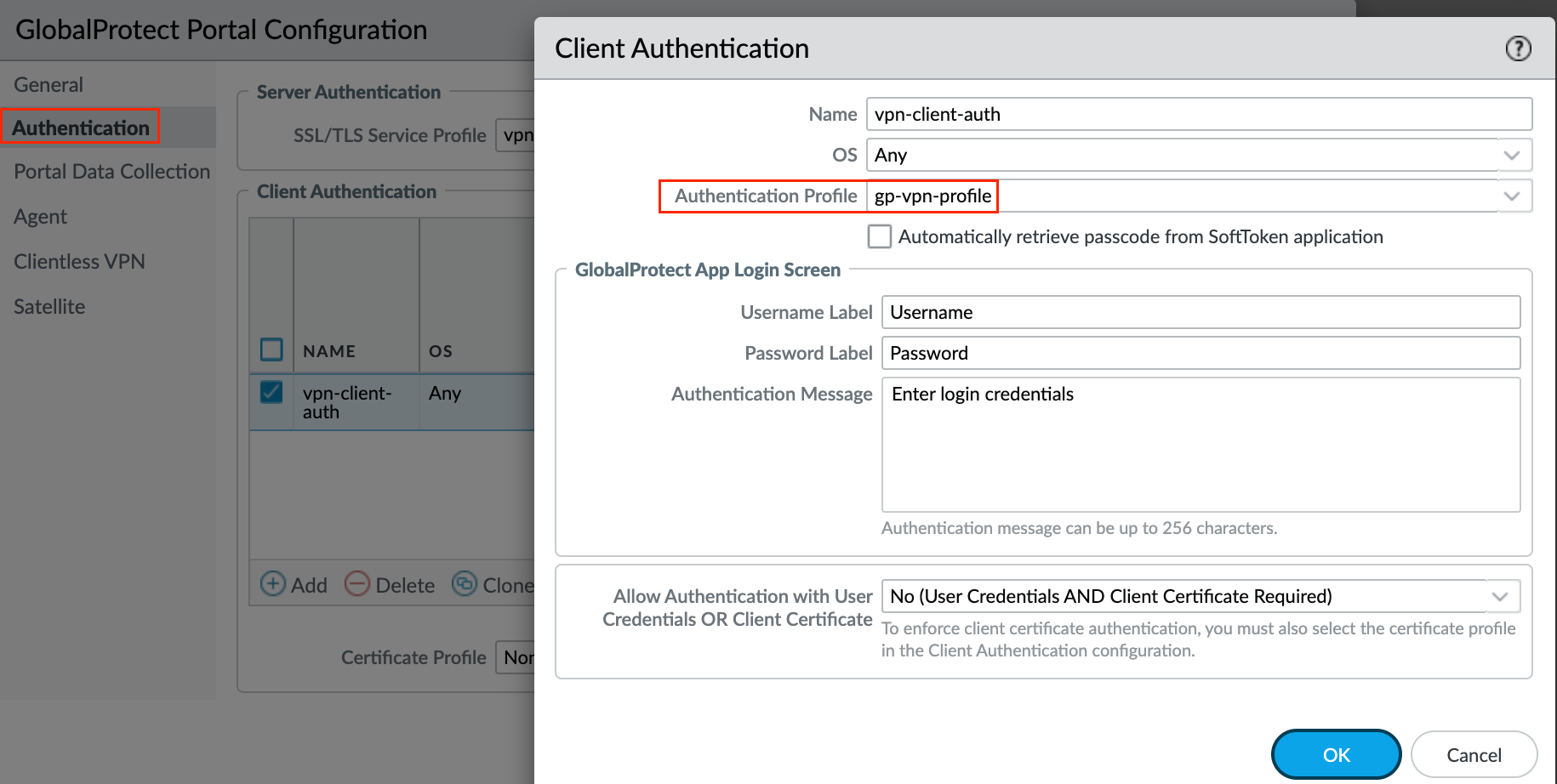Open the help icon in Client Authentication dialog
This screenshot has height=784, width=1557.
click(1518, 48)
